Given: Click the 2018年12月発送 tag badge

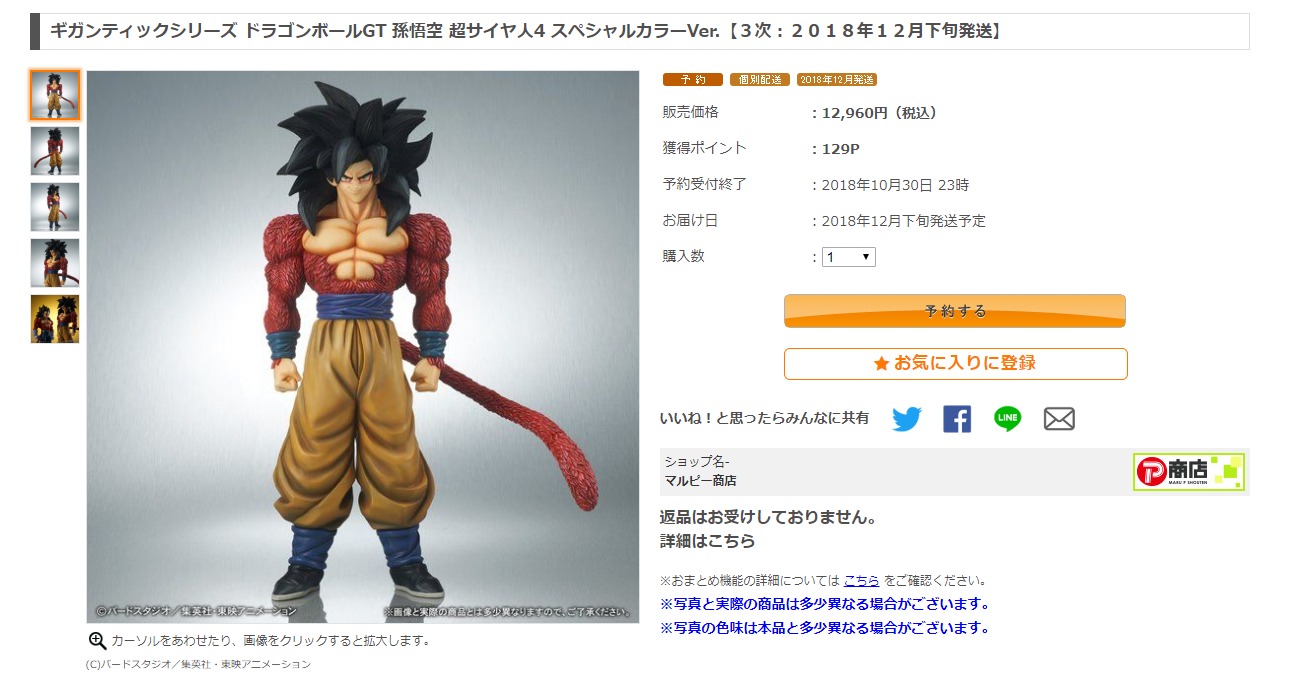Looking at the screenshot, I should coord(837,79).
